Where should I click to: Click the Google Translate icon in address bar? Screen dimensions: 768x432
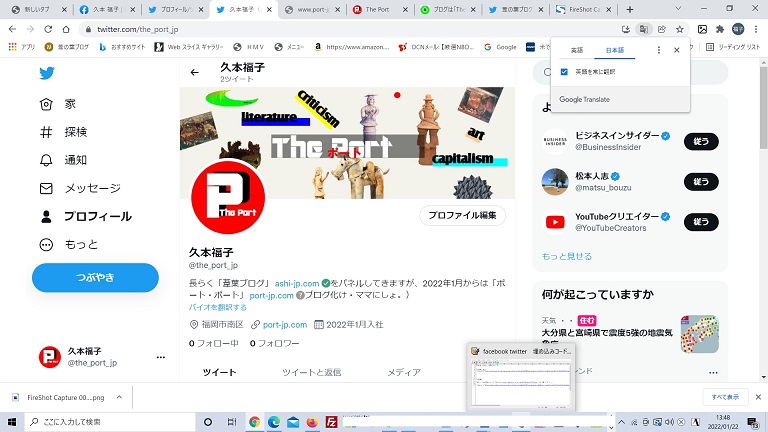(644, 29)
